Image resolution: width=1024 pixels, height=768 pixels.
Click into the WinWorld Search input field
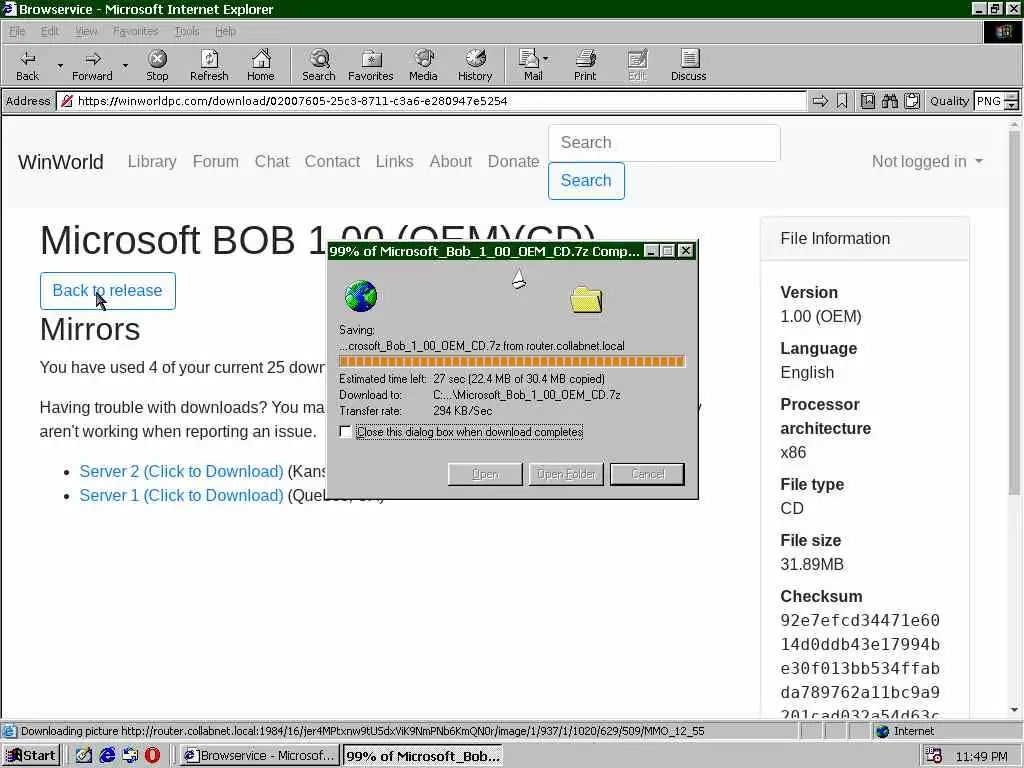[x=664, y=142]
